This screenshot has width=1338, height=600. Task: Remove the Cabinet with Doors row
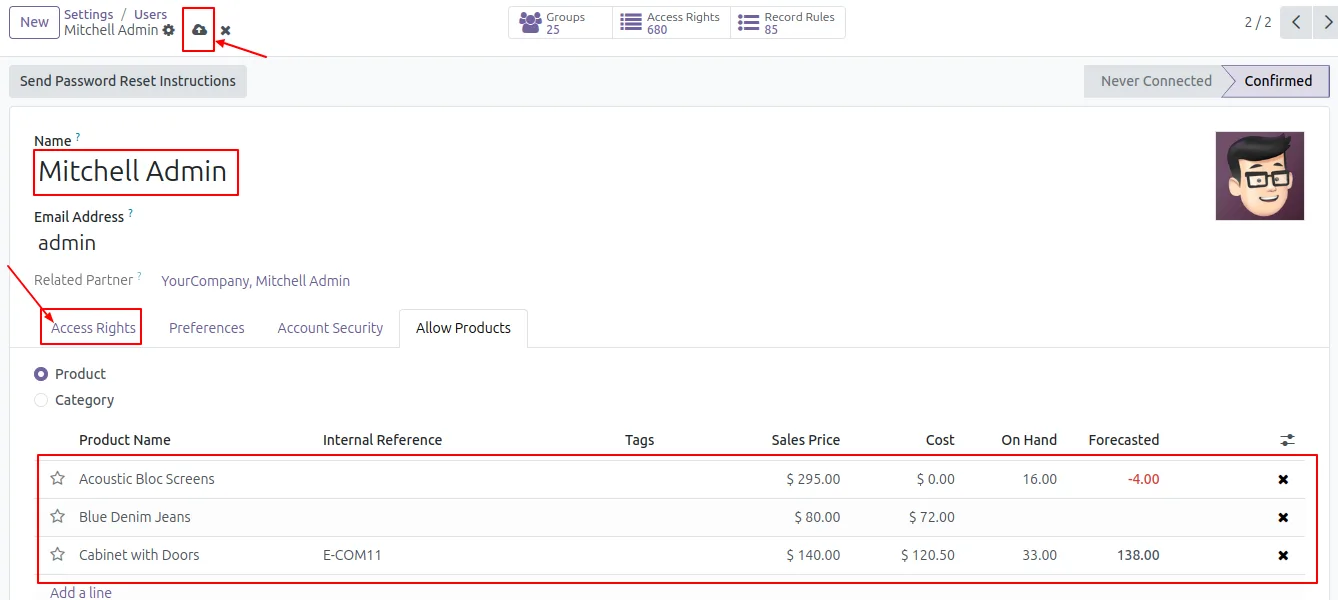1283,556
